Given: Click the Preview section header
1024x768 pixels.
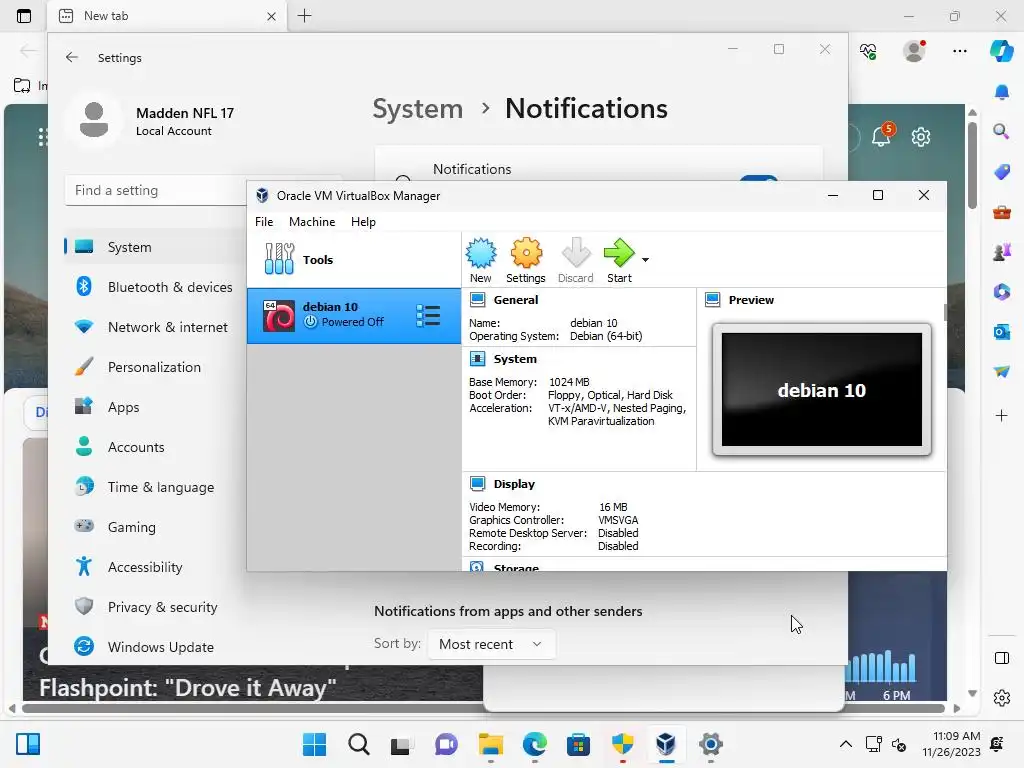Looking at the screenshot, I should (x=751, y=300).
